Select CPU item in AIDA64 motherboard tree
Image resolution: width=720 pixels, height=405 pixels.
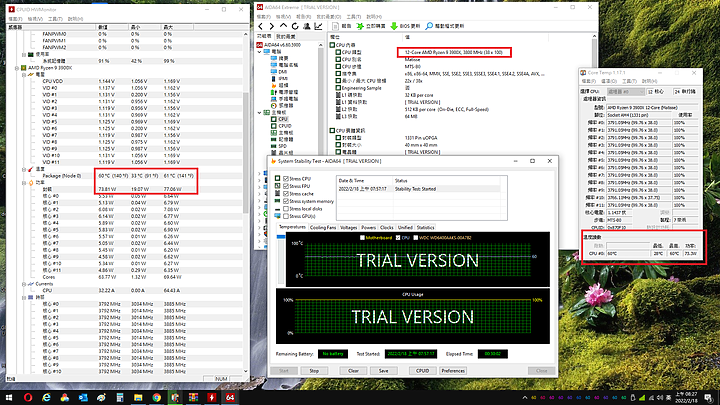[282, 119]
